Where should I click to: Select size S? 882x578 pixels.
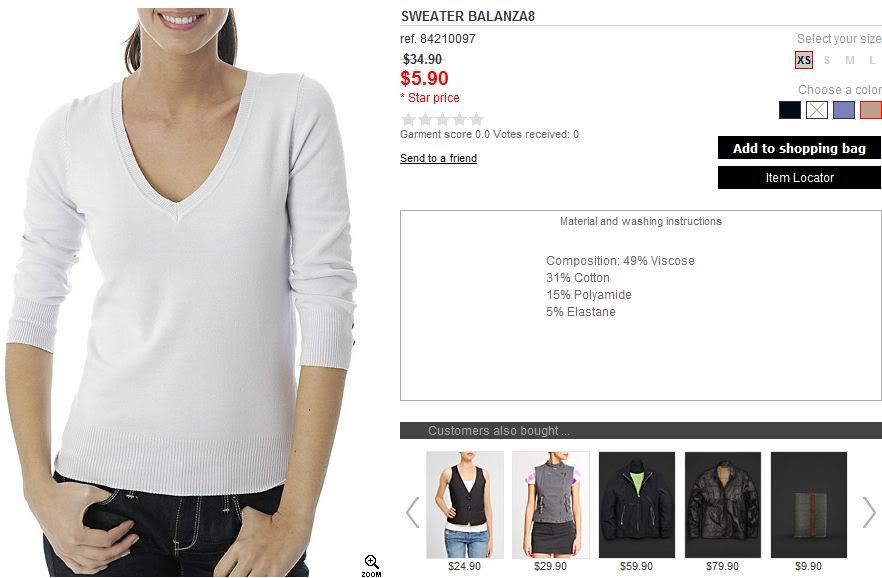click(x=826, y=60)
